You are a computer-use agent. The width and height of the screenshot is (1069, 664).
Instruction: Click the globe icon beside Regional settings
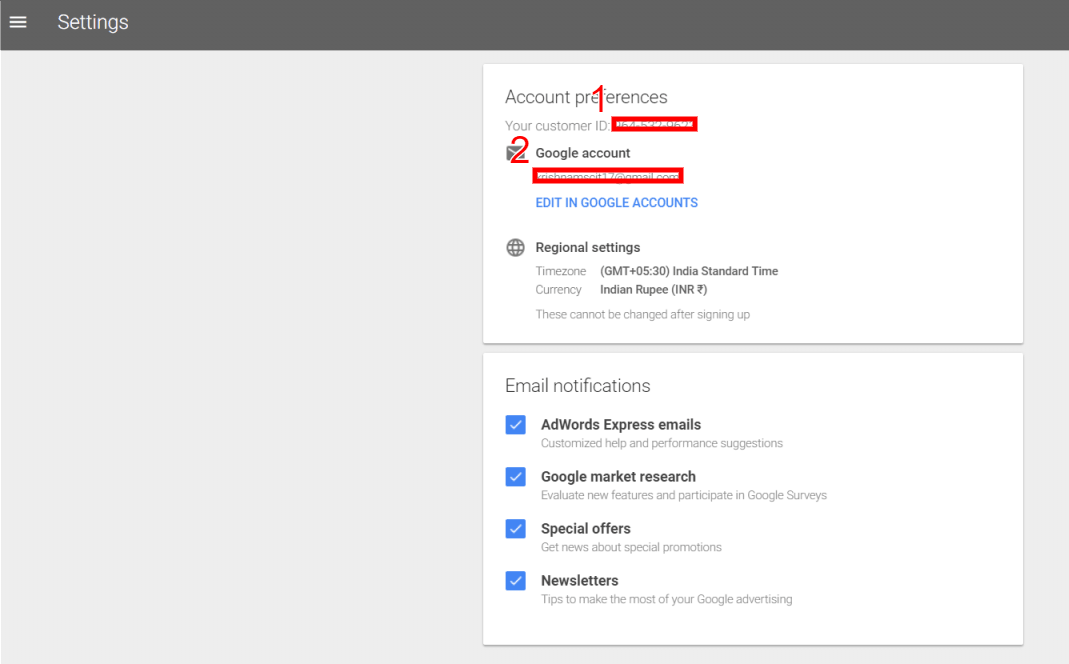pyautogui.click(x=515, y=247)
